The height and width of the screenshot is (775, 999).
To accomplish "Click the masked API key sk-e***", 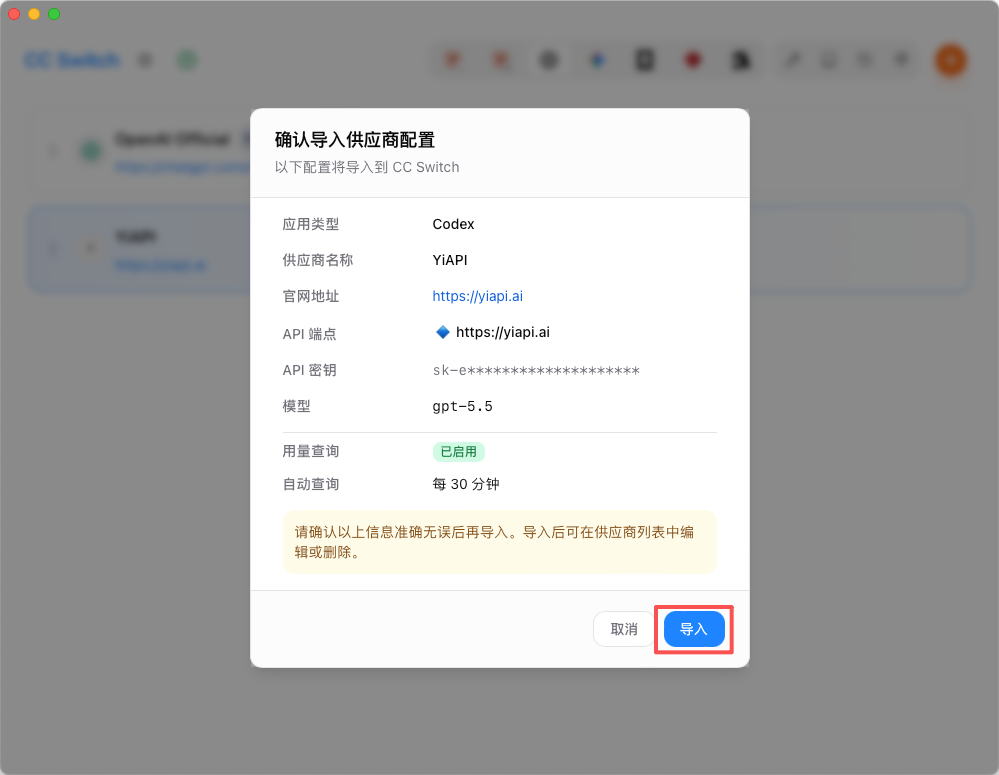I will pos(536,370).
